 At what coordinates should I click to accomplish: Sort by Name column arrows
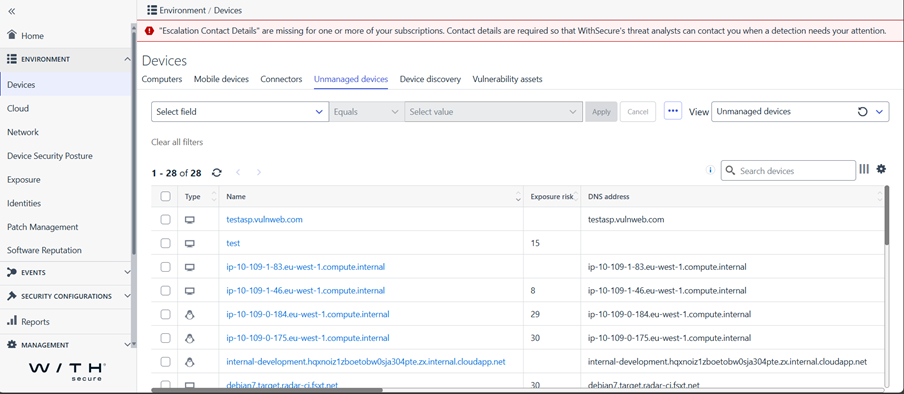[x=518, y=197]
